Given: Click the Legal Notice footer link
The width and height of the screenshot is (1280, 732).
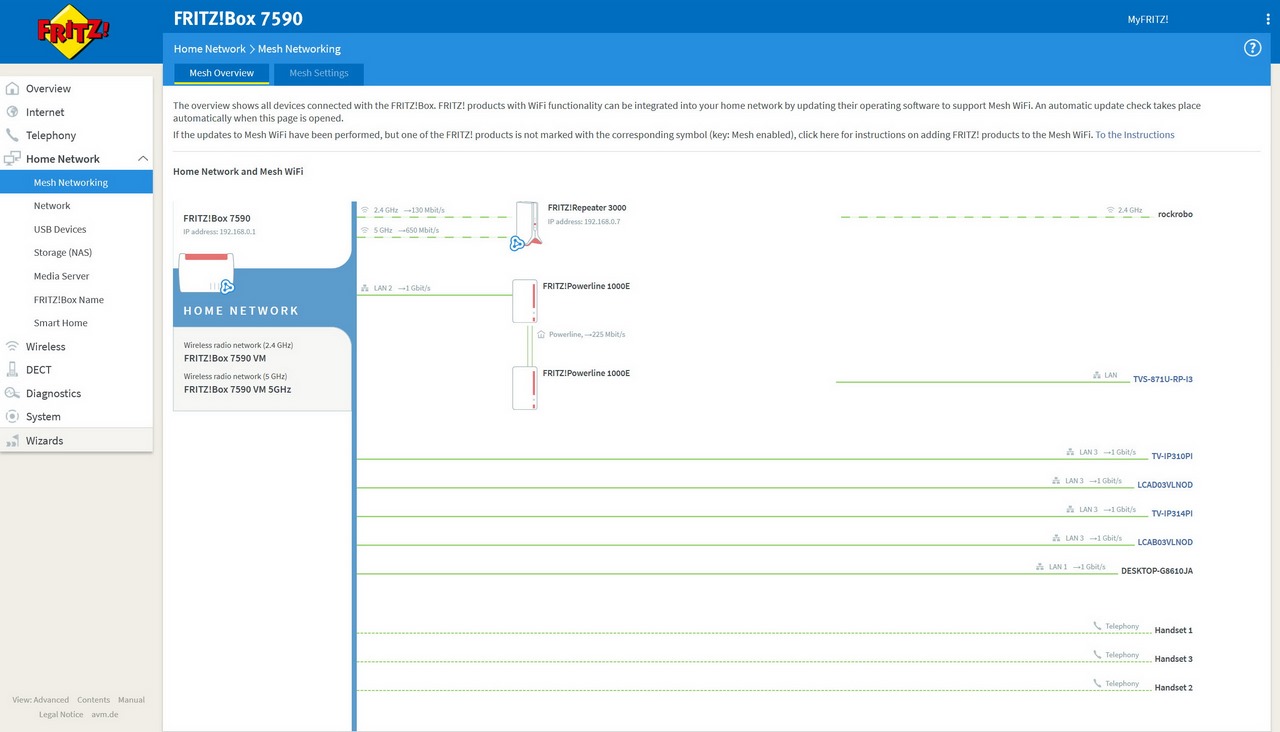Looking at the screenshot, I should (62, 714).
